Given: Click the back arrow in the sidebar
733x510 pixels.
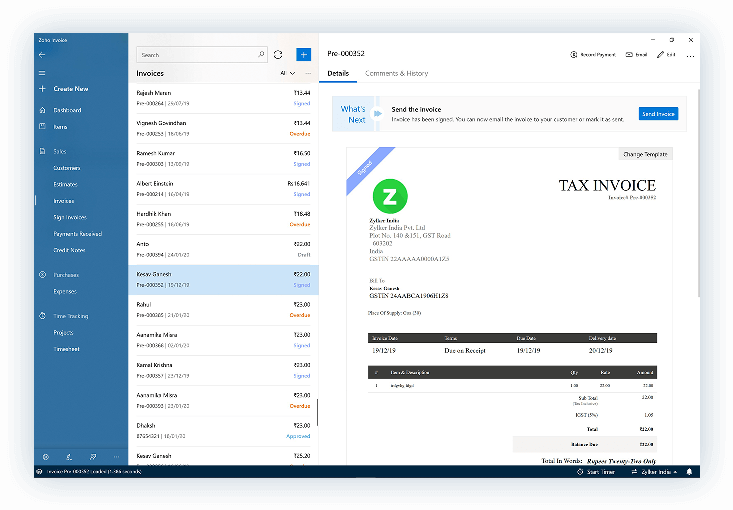Looking at the screenshot, I should pos(41,54).
